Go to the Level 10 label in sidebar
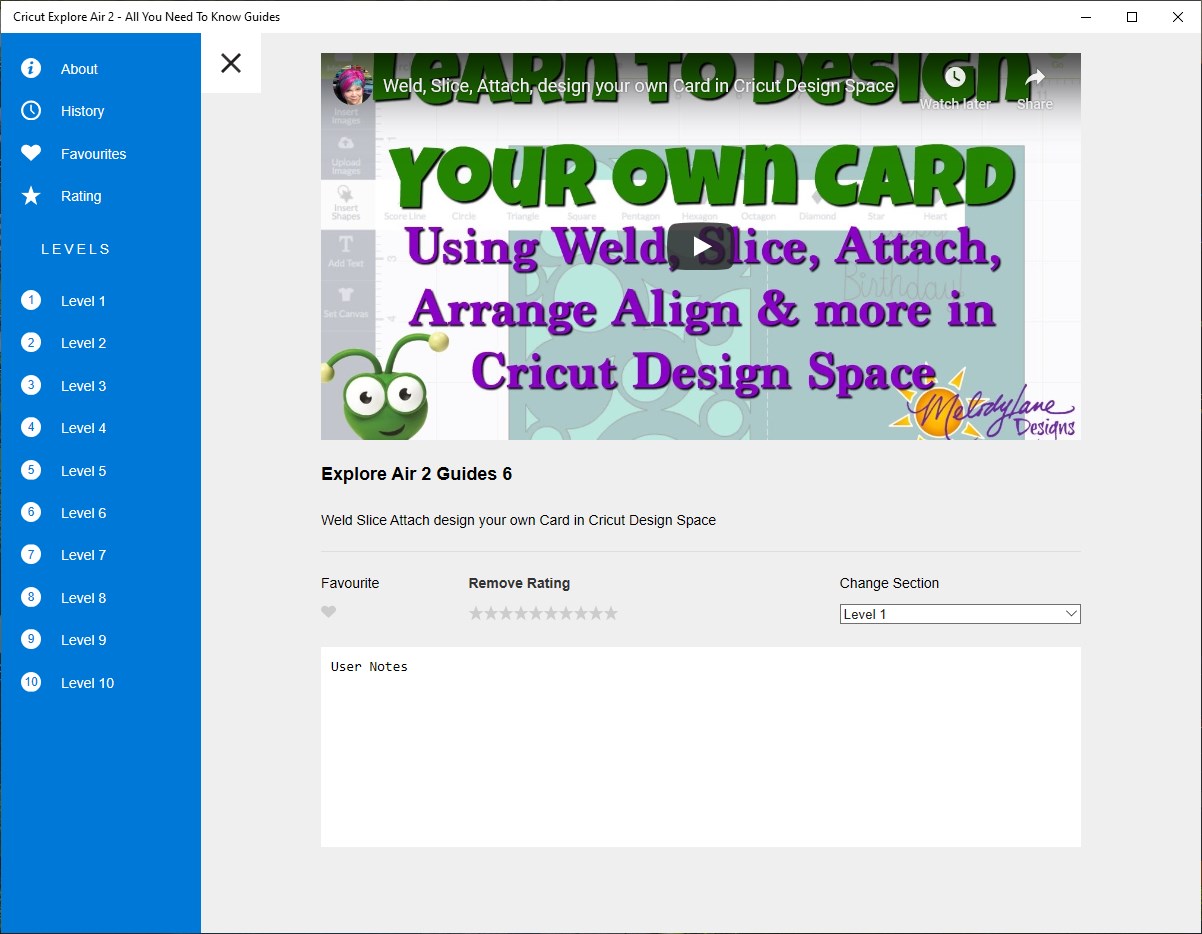 click(x=87, y=683)
